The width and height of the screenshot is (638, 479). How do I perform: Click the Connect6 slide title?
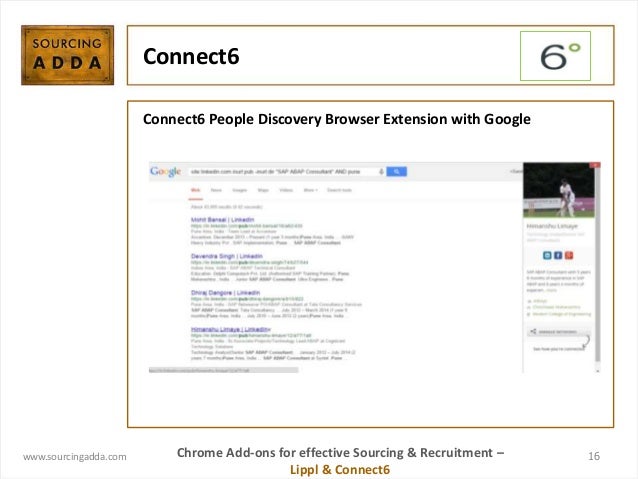191,56
